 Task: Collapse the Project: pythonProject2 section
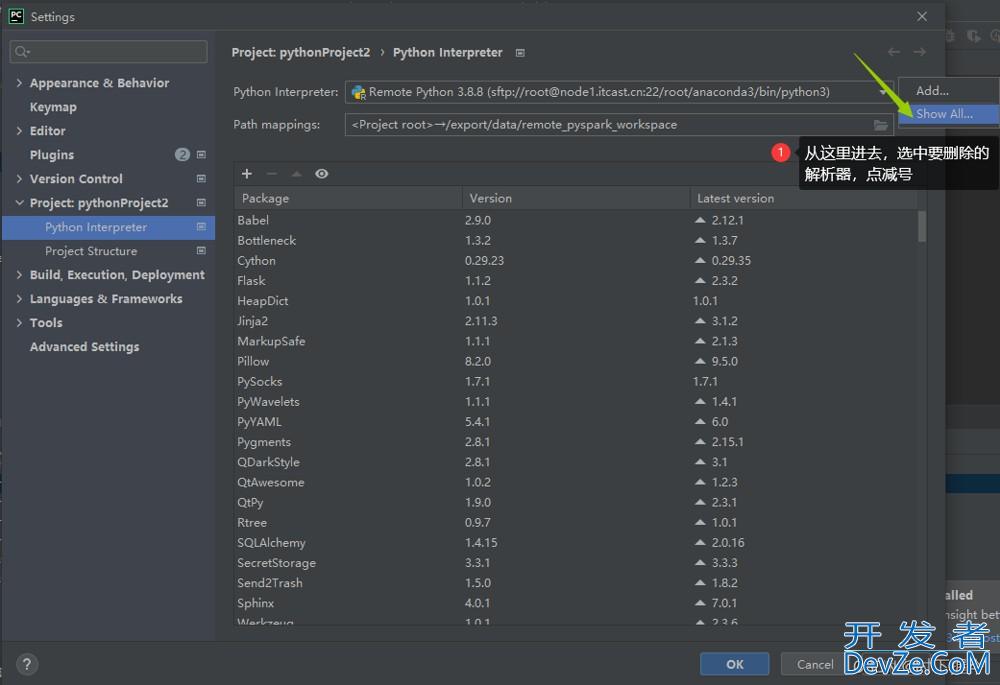click(19, 203)
